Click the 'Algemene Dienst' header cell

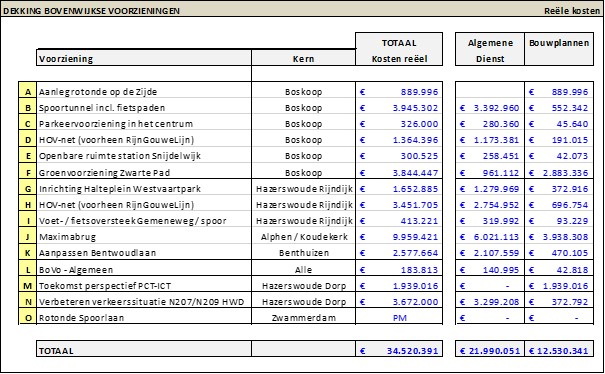coord(490,49)
